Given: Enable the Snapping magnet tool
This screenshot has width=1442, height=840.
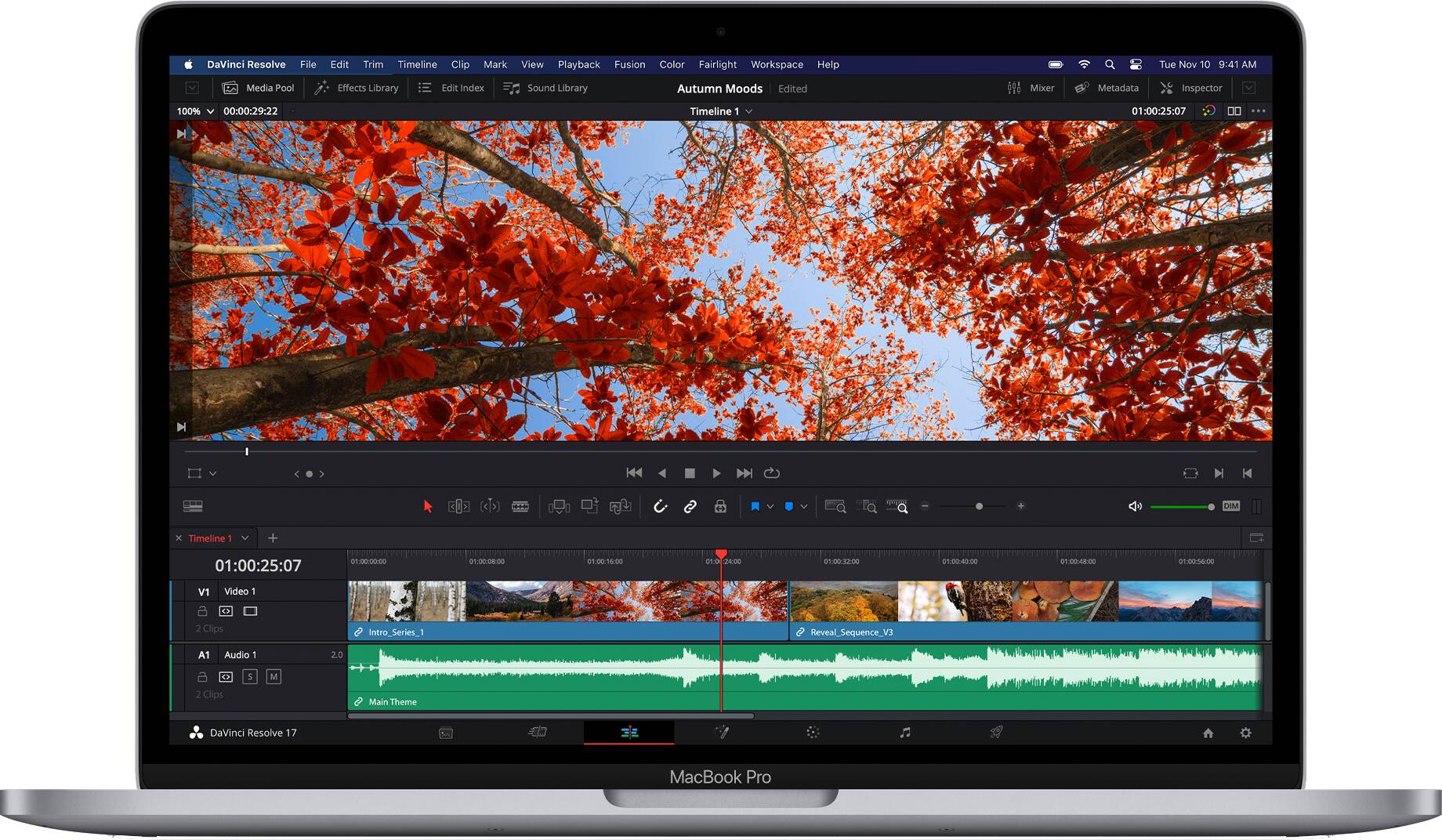Looking at the screenshot, I should click(x=661, y=506).
